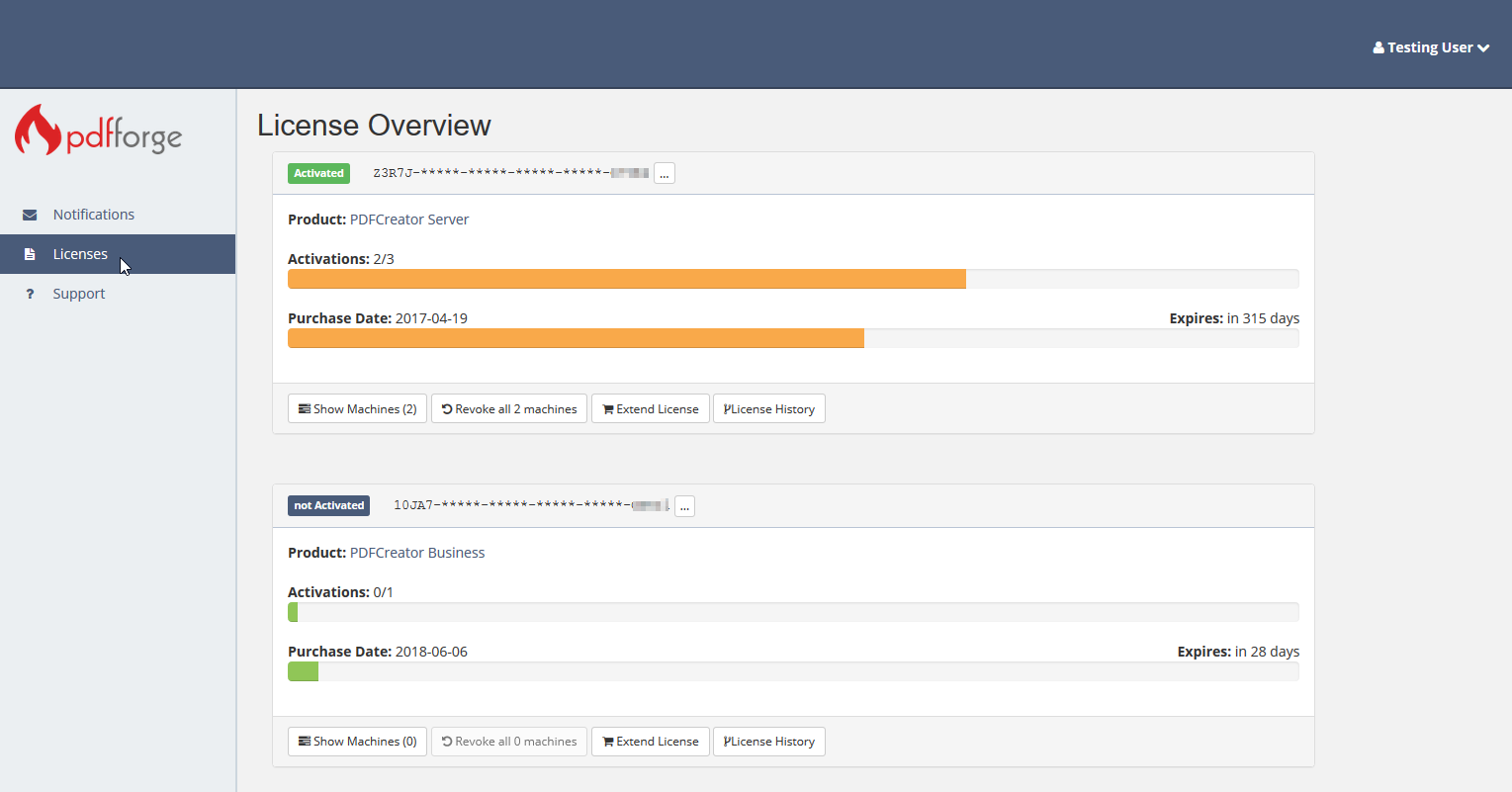Open the Testing User account dropdown
This screenshot has width=1512, height=792.
(1431, 47)
